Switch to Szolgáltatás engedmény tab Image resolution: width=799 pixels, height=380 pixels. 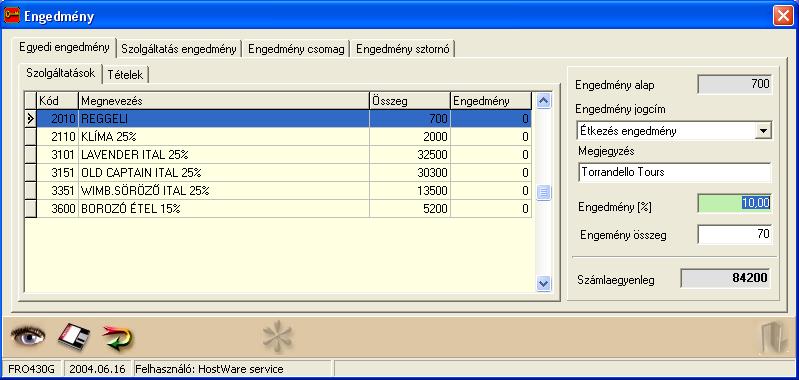pos(179,49)
